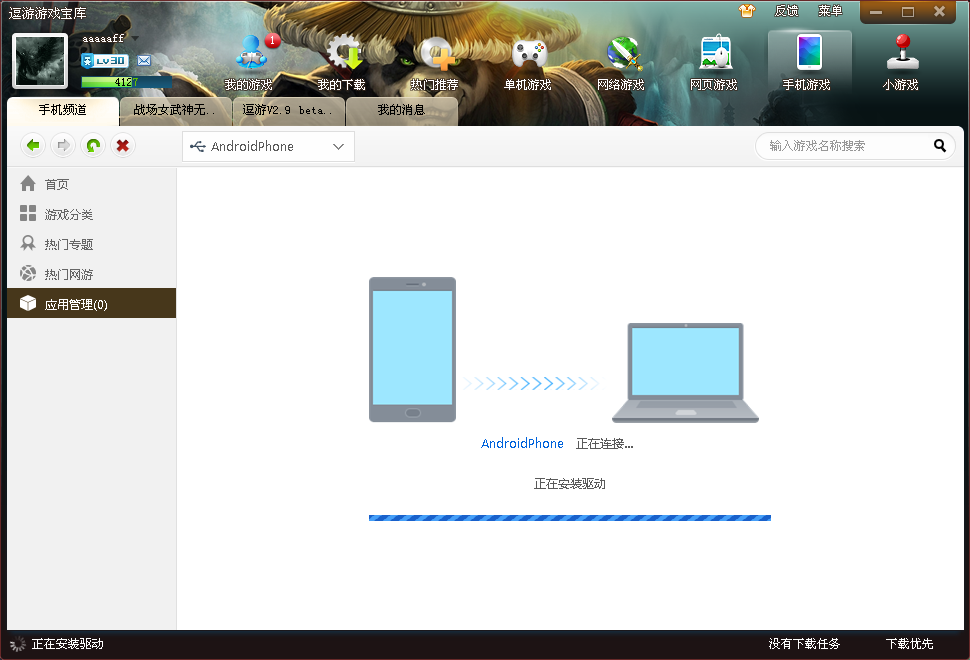Screen dimensions: 970x660
Task: Switch to the 逗游V2.9 beta.. tab
Action: tap(289, 110)
